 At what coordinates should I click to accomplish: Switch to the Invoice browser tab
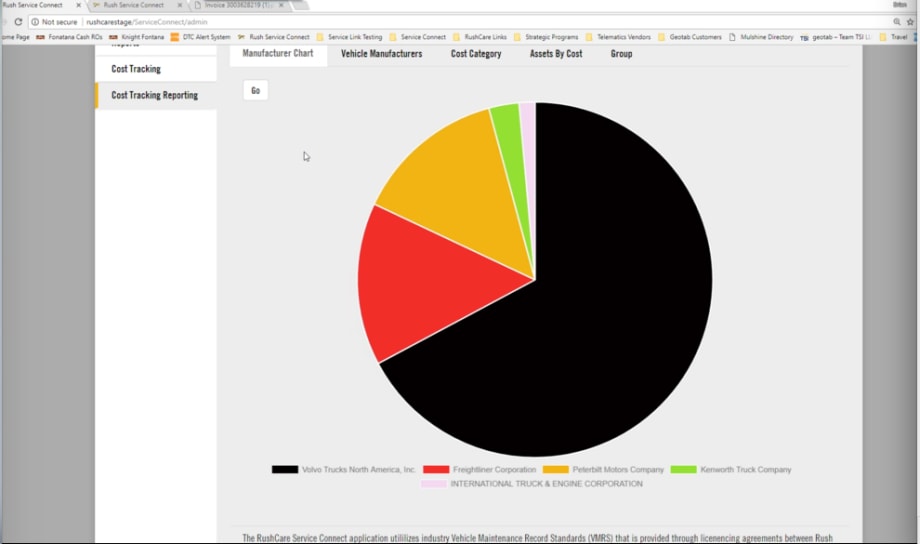(238, 5)
